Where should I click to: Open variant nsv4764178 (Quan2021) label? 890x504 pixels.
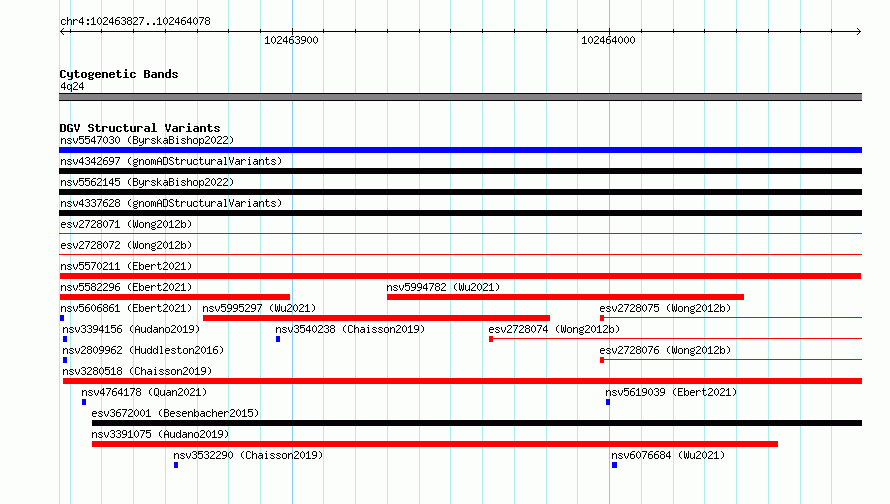click(144, 392)
